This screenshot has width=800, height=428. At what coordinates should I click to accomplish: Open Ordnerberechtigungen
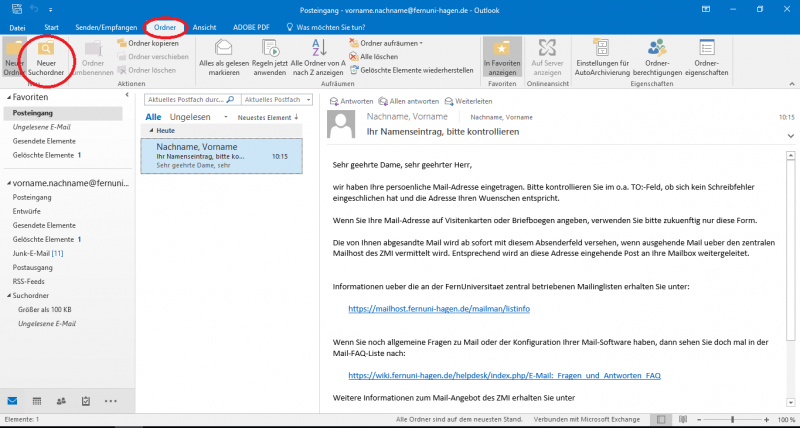(x=657, y=58)
